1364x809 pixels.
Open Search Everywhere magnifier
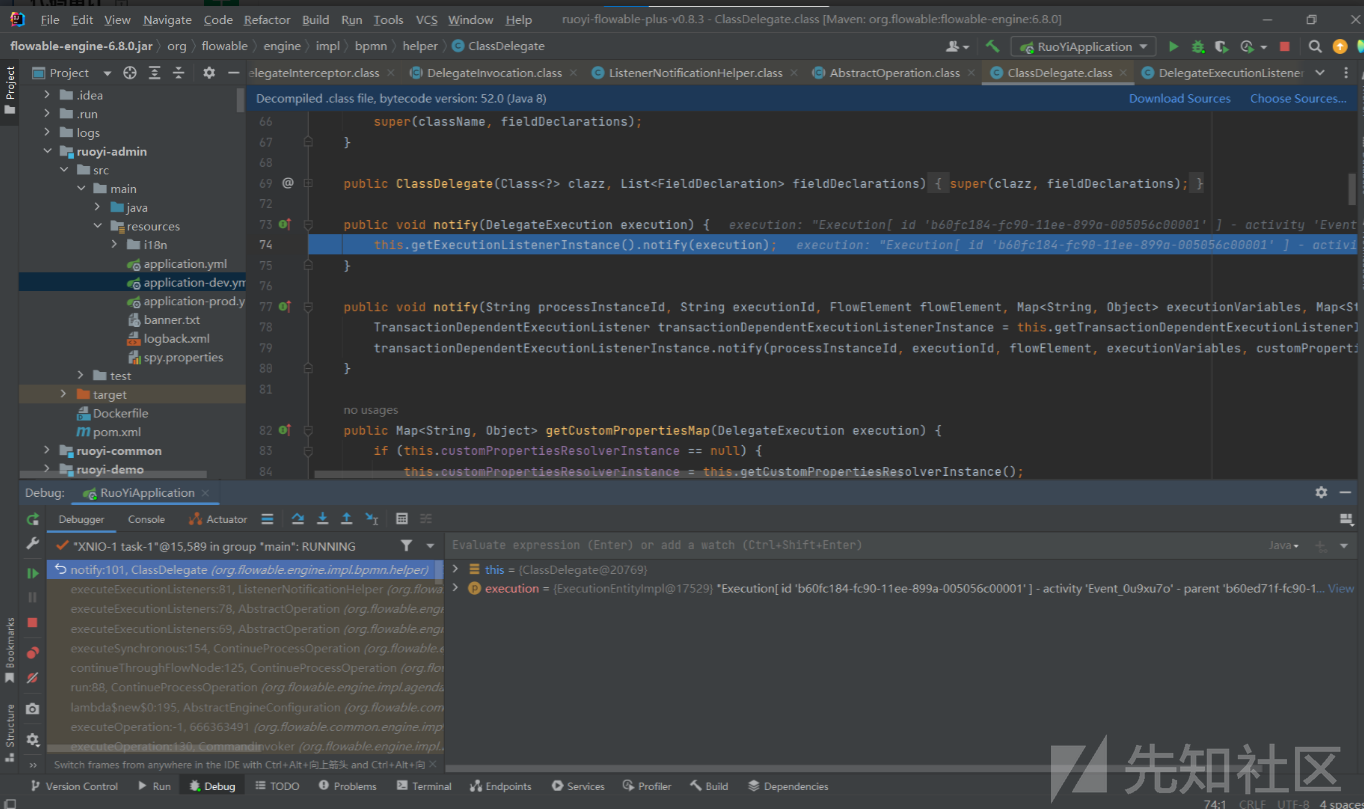[1315, 47]
